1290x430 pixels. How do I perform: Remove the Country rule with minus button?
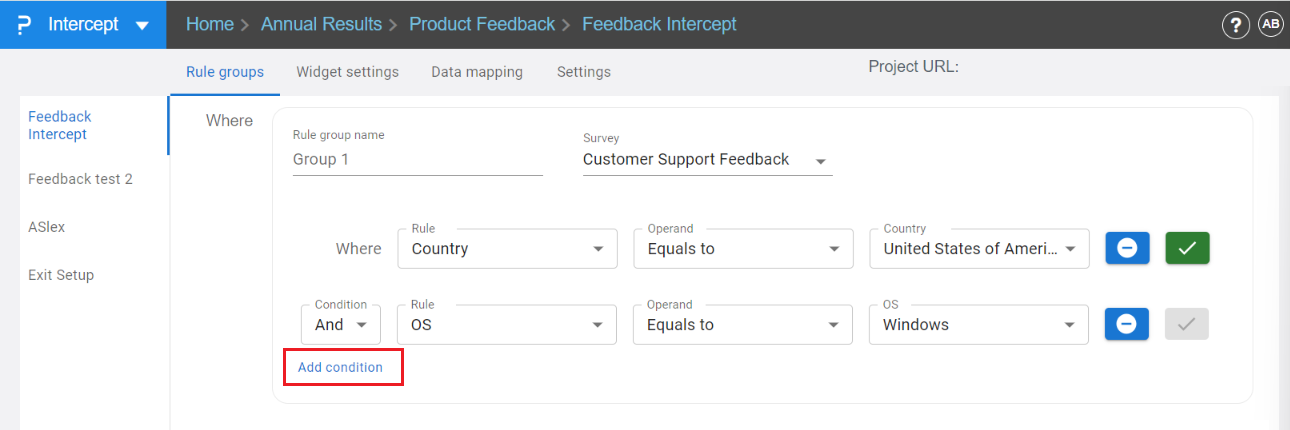point(1127,248)
